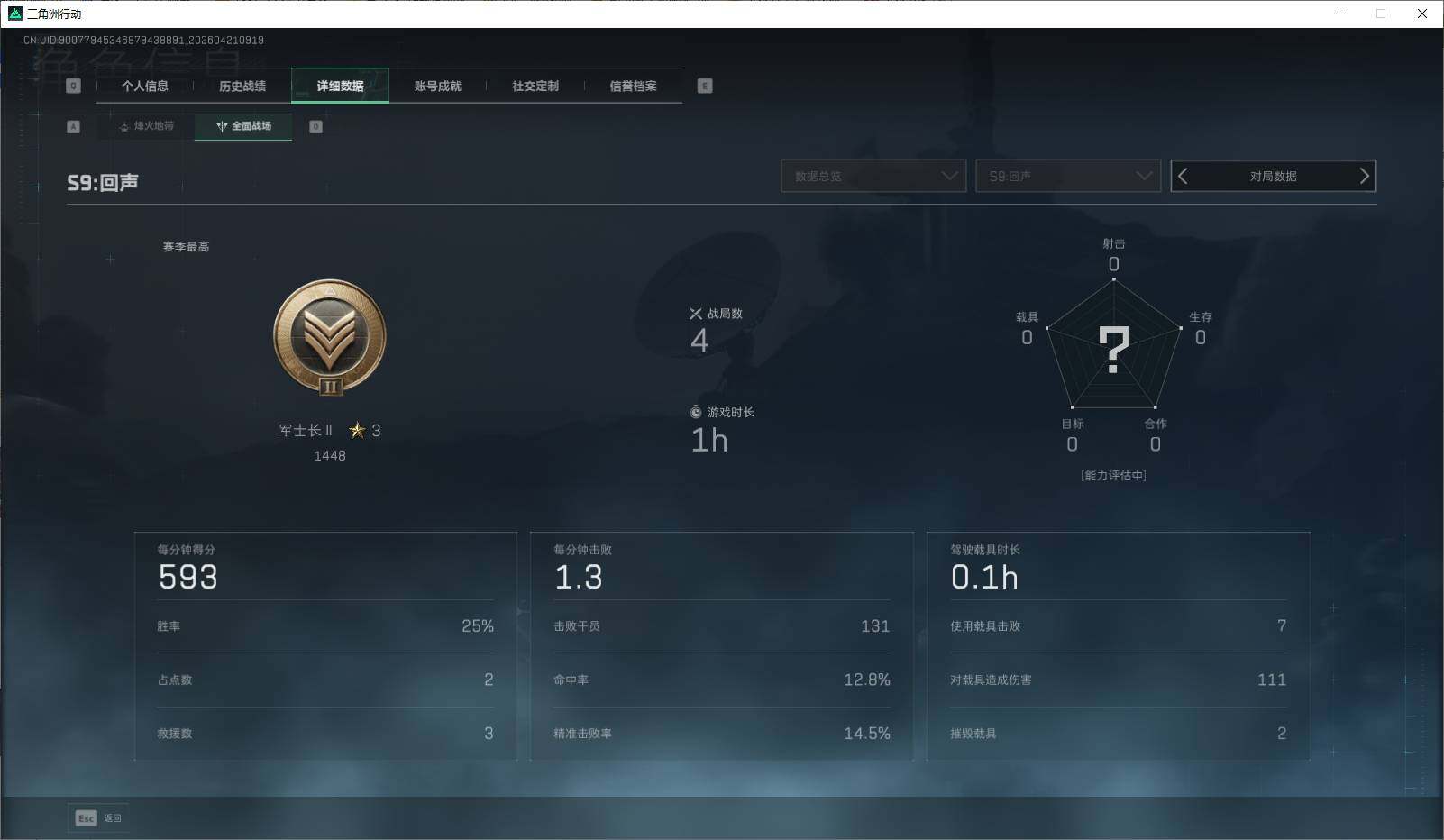1444x840 pixels.
Task: Click the 每分钟击败 1.3 value
Action: click(x=579, y=577)
